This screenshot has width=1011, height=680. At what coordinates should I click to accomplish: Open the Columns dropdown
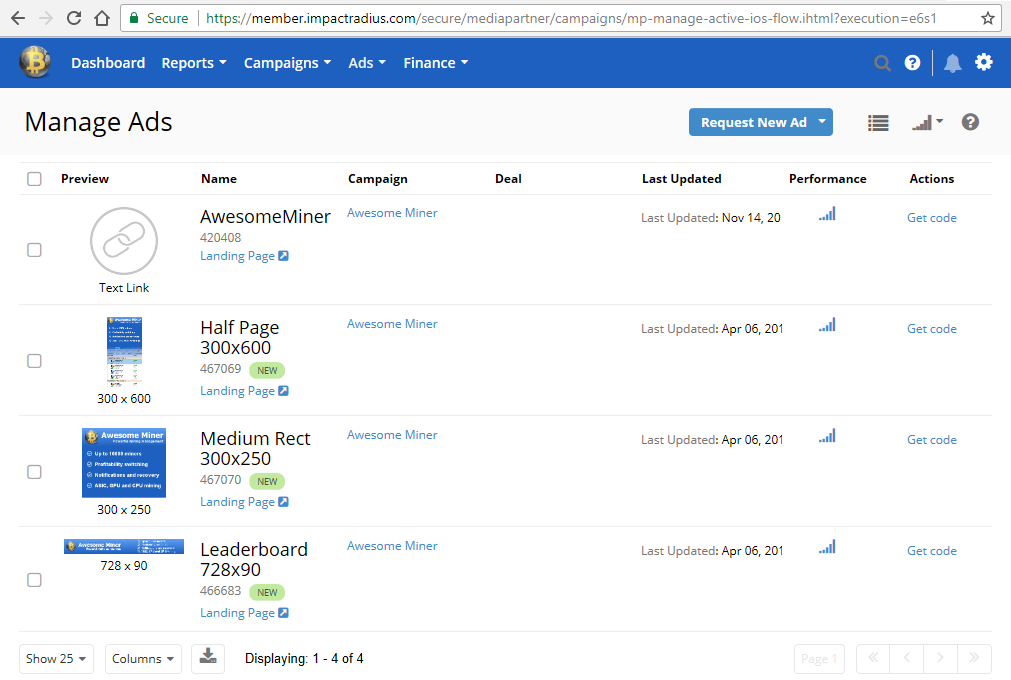pyautogui.click(x=143, y=659)
